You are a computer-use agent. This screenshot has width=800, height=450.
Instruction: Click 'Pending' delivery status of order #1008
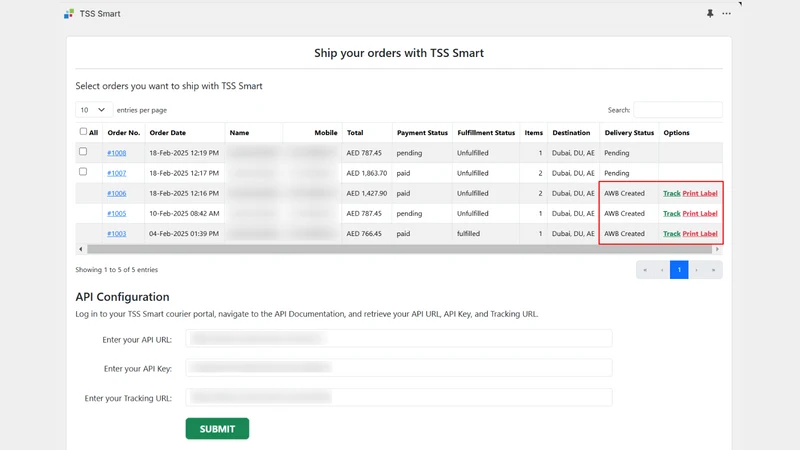[616, 153]
